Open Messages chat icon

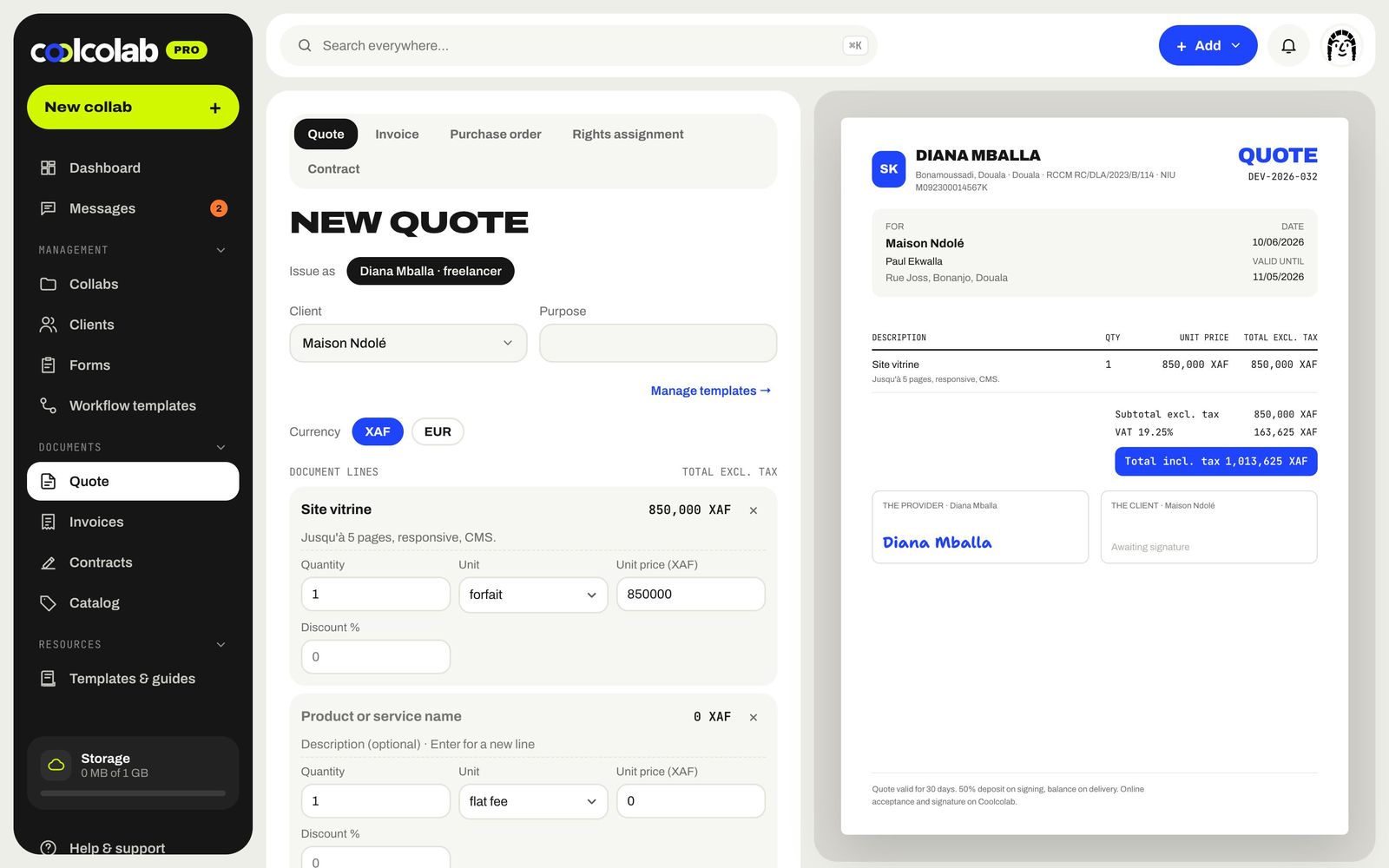[49, 208]
